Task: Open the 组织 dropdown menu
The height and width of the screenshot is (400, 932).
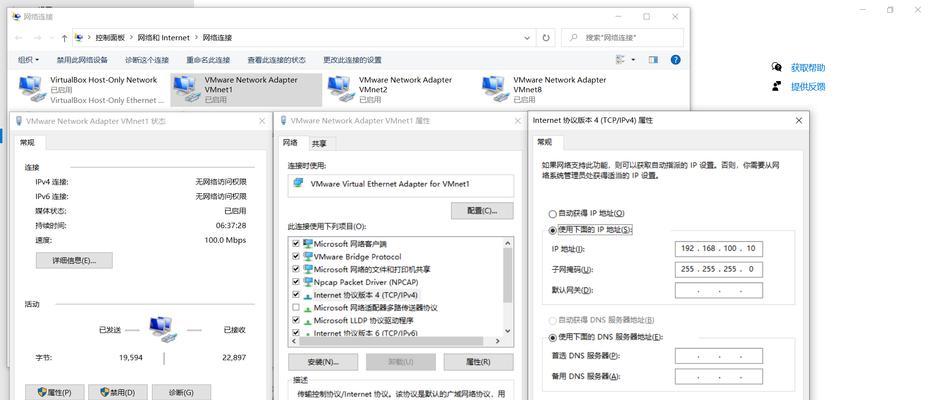Action: point(29,59)
